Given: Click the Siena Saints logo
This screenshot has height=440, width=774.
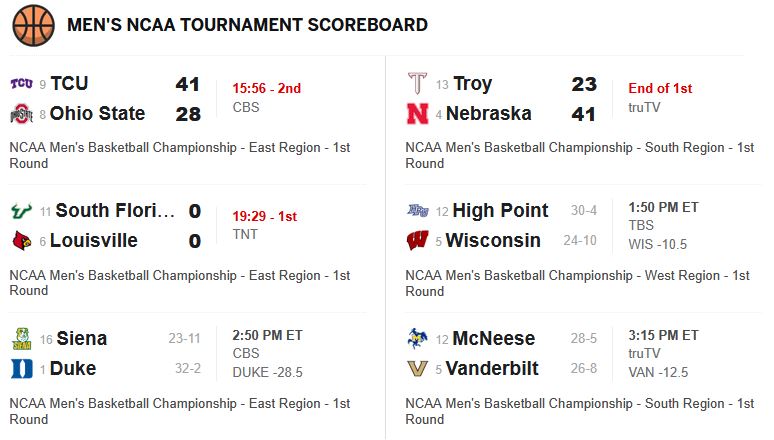Looking at the screenshot, I should (x=21, y=339).
